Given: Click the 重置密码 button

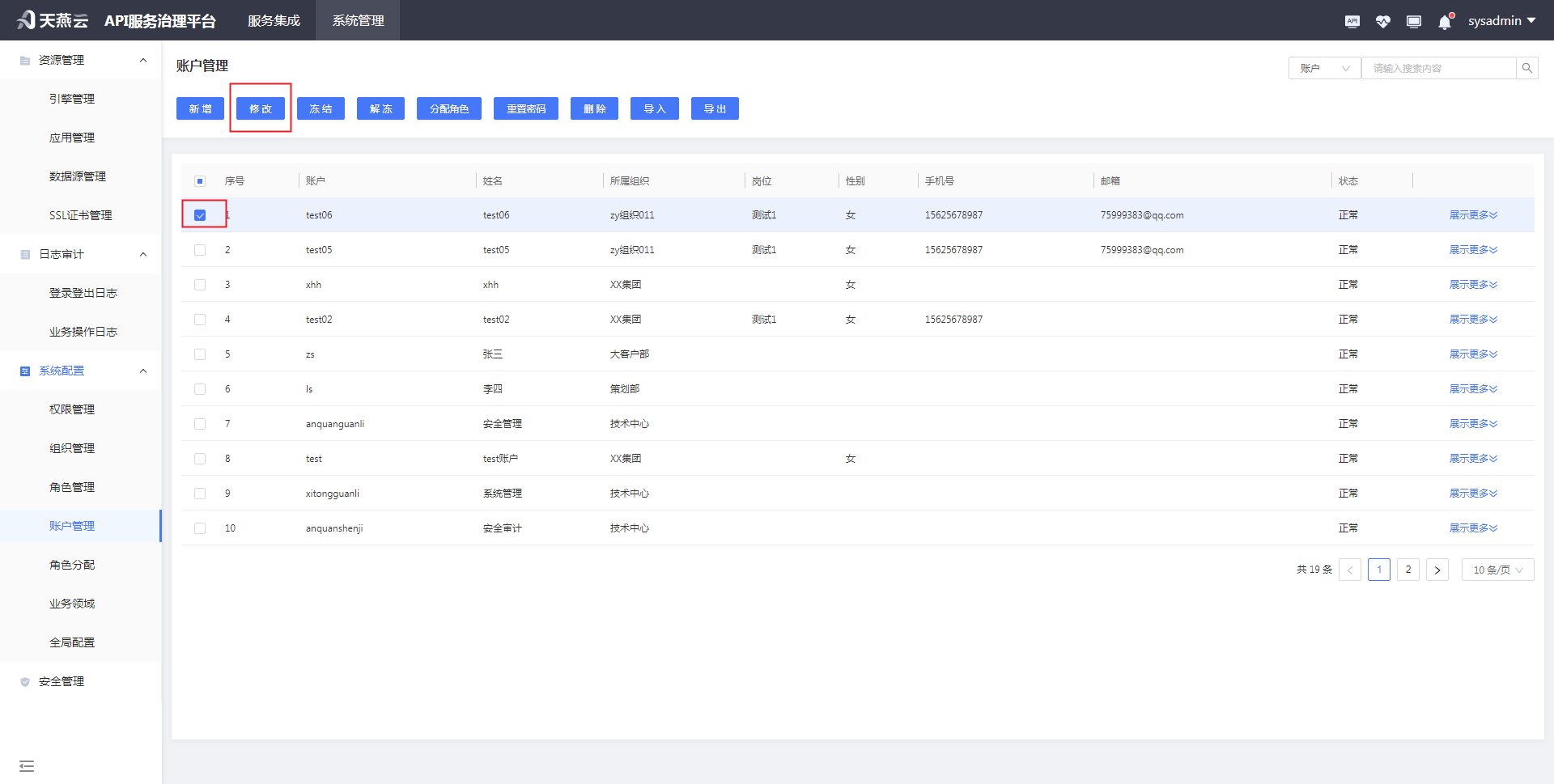Looking at the screenshot, I should 525,108.
